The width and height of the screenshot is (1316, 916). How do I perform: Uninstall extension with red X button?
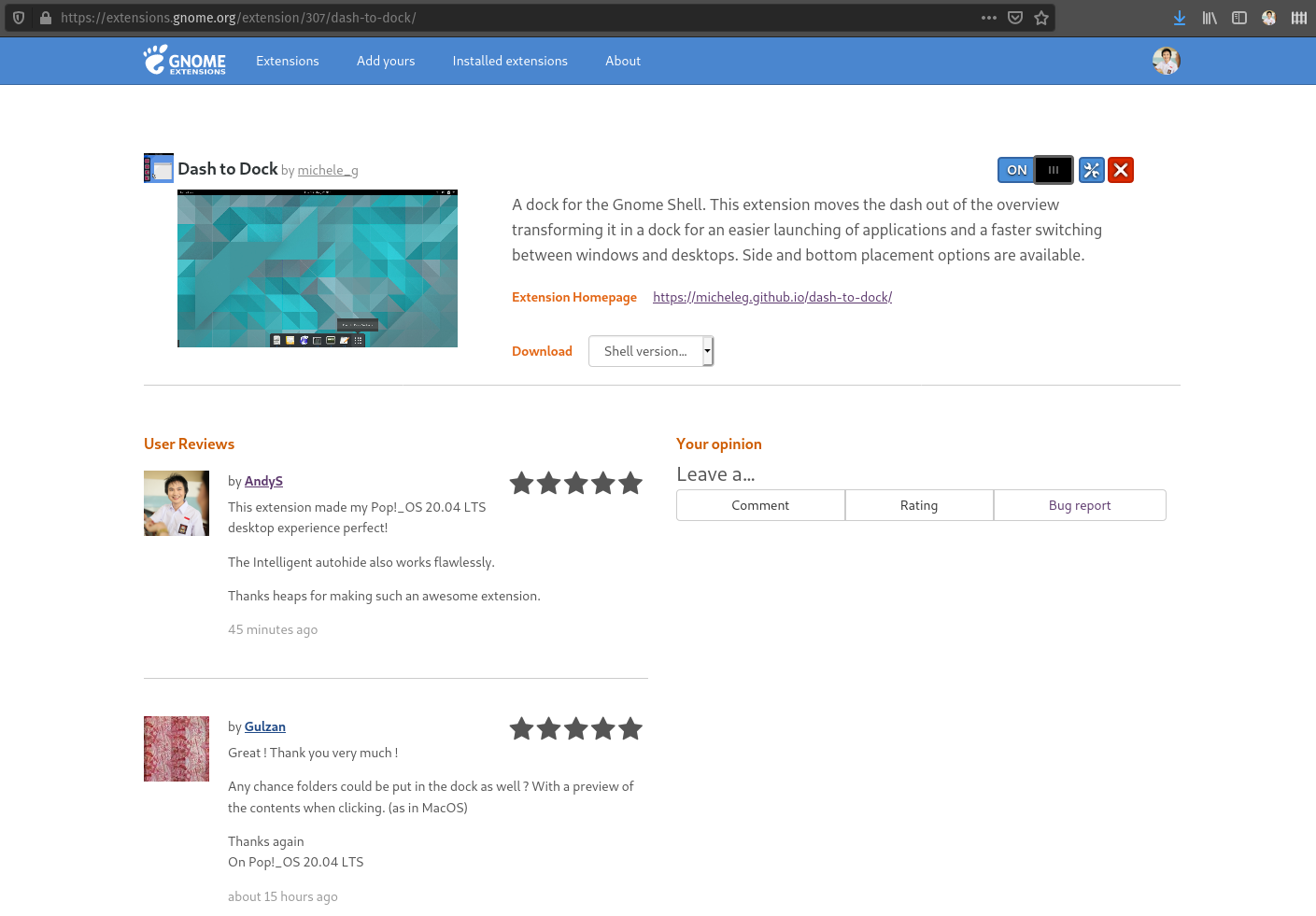click(1121, 170)
